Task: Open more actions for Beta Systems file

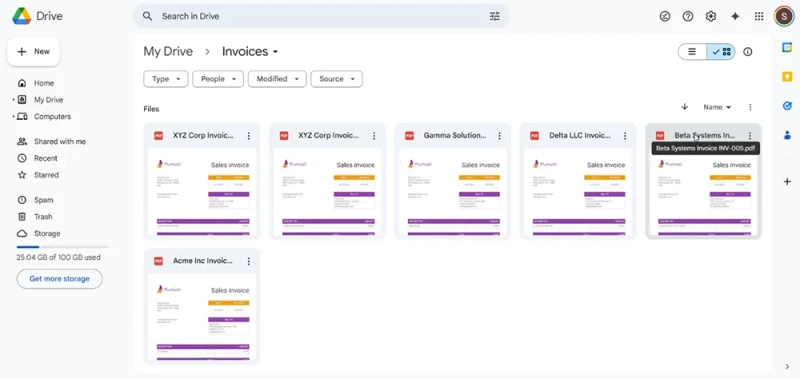Action: tap(750, 136)
